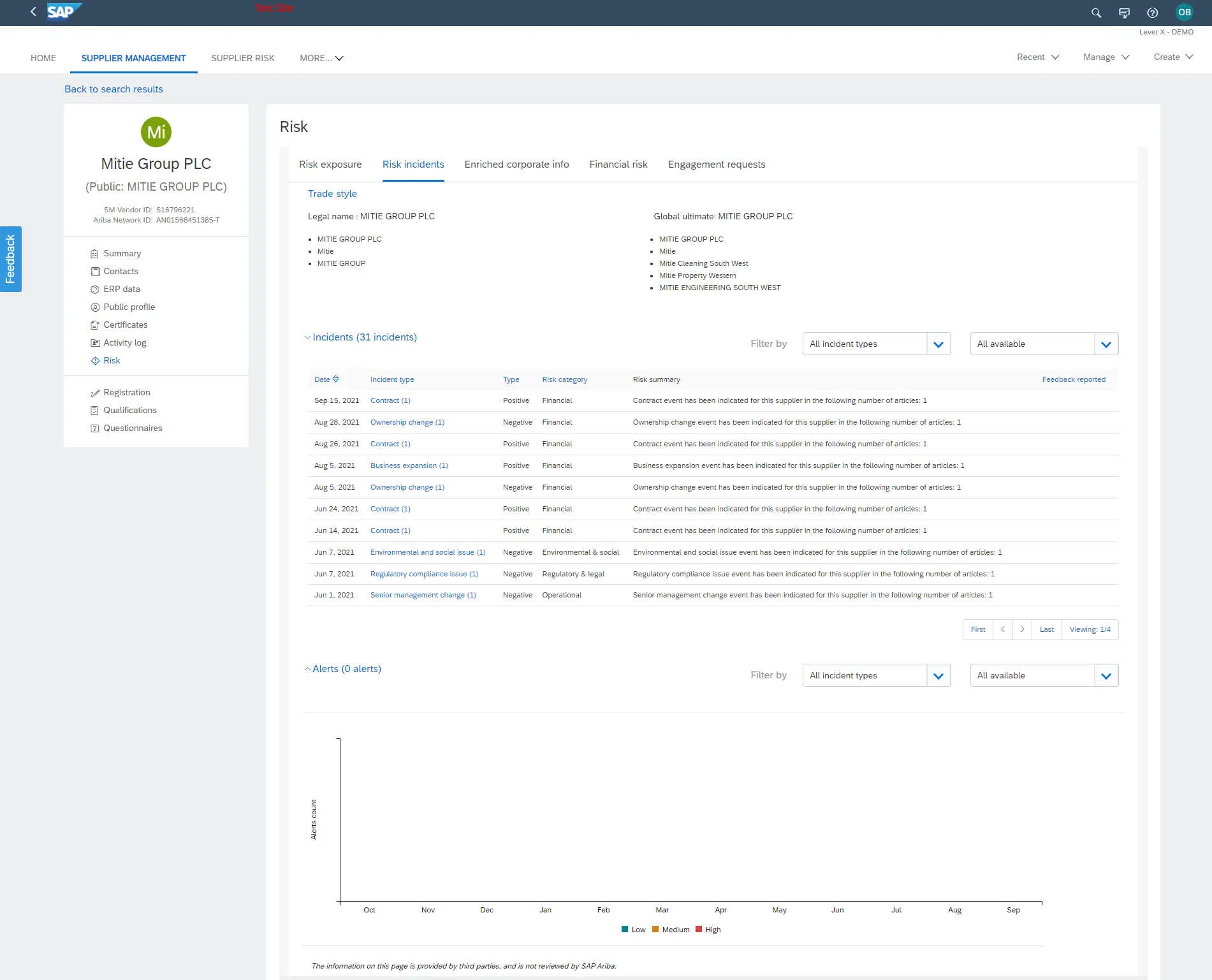Collapse the Incidents (31 incidents) section

click(x=361, y=337)
